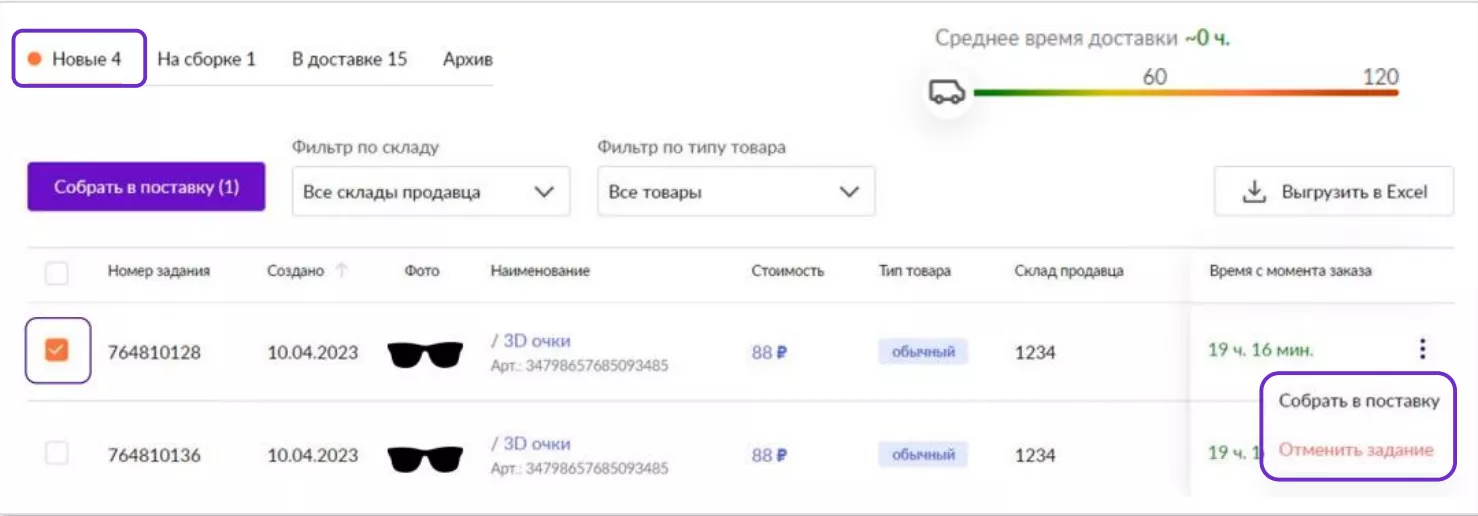The width and height of the screenshot is (1478, 516).
Task: Uncheck the checkbox for task 764810128
Action: point(57,350)
